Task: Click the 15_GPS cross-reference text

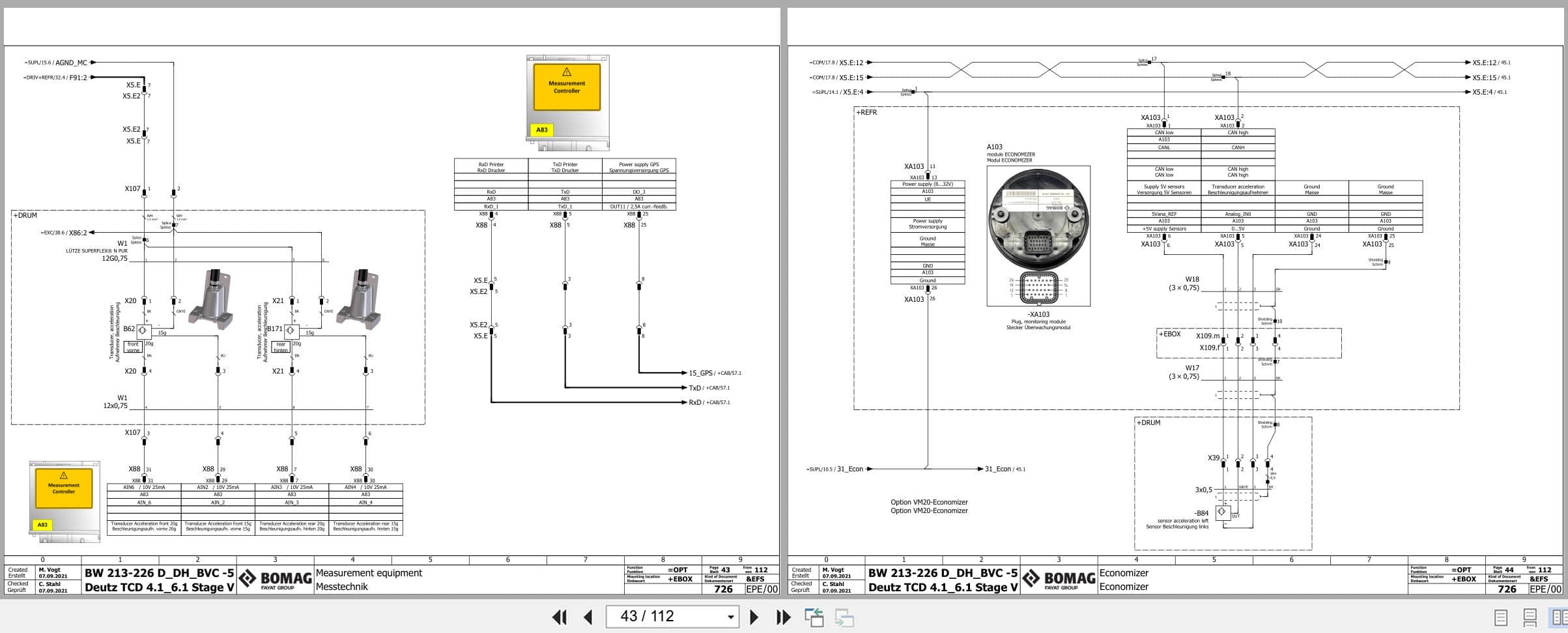Action: 715,373
